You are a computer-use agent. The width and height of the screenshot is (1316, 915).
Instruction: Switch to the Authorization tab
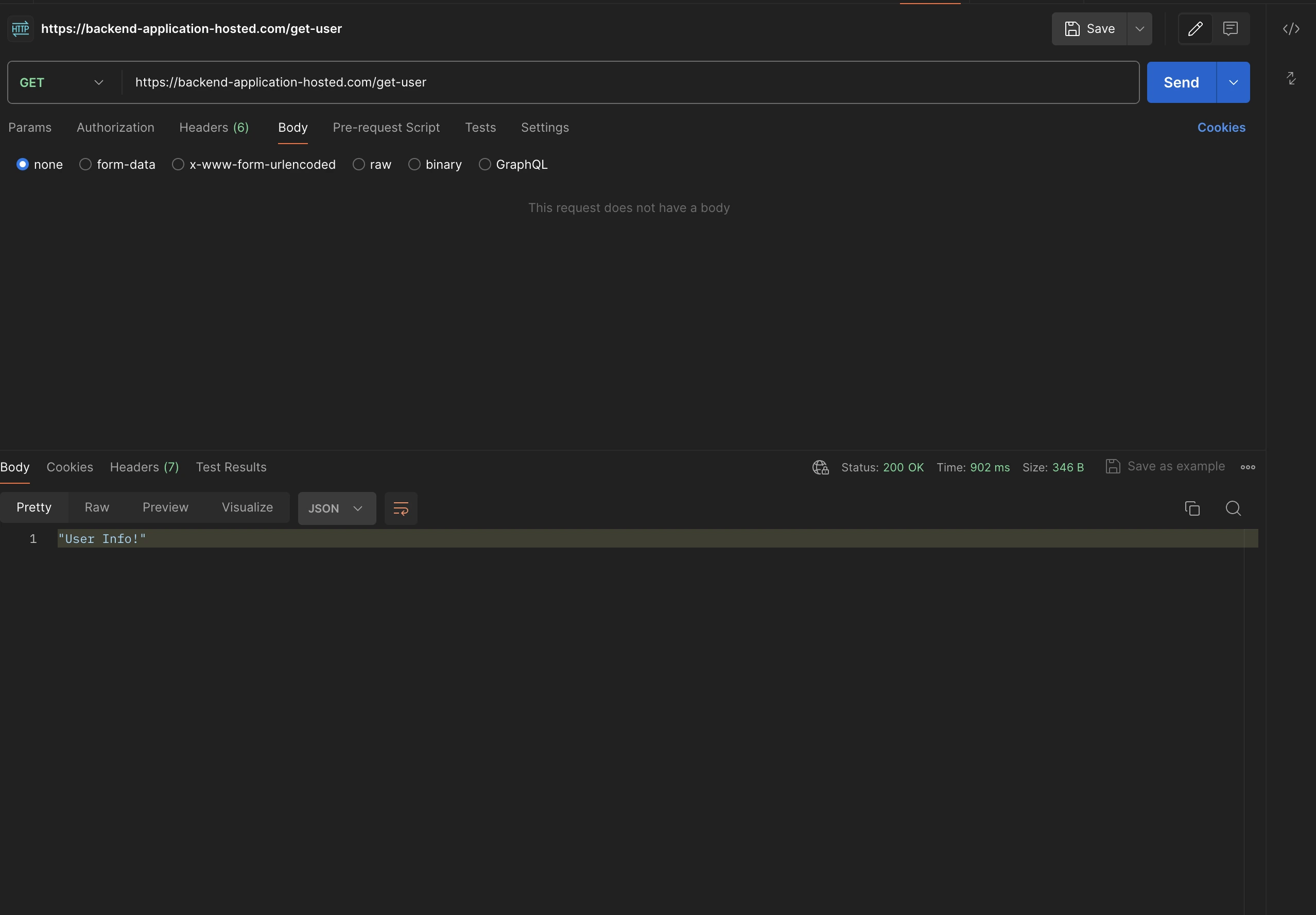[116, 128]
